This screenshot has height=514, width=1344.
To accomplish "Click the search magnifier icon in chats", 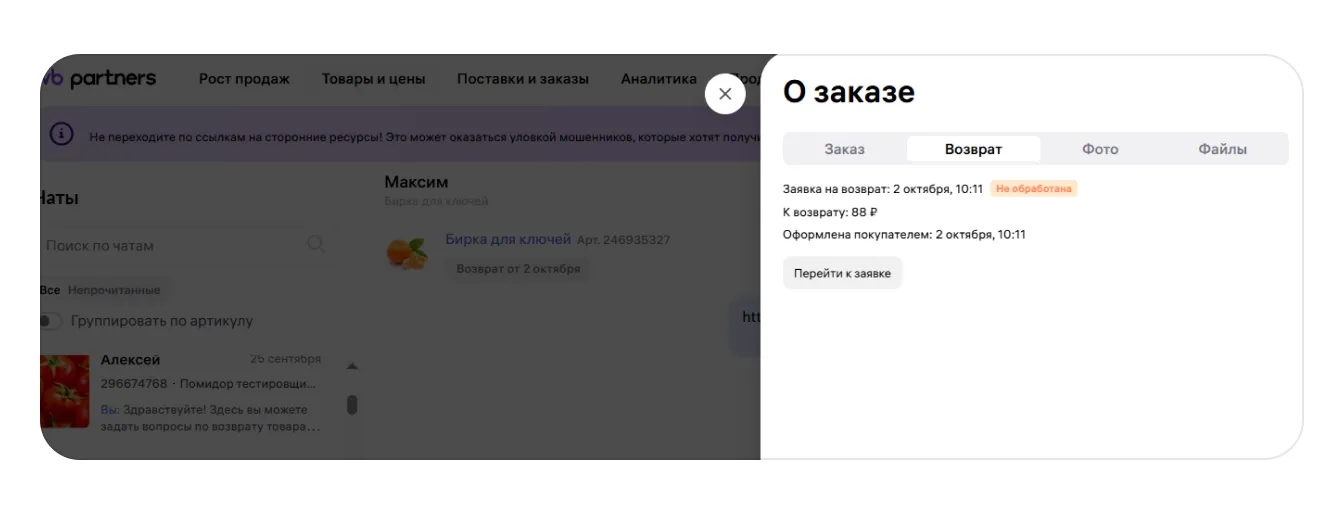I will 316,245.
